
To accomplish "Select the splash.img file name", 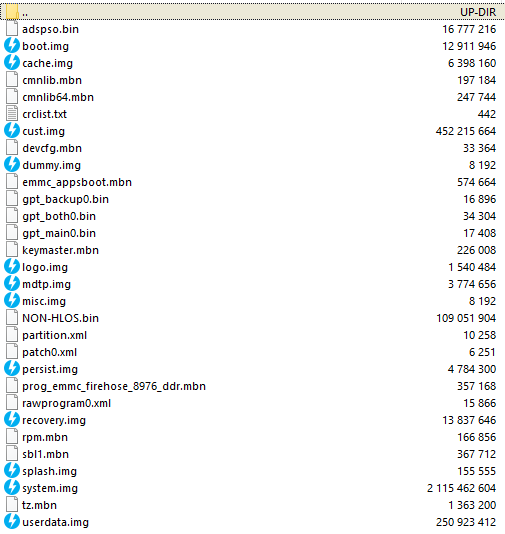I will [49, 472].
